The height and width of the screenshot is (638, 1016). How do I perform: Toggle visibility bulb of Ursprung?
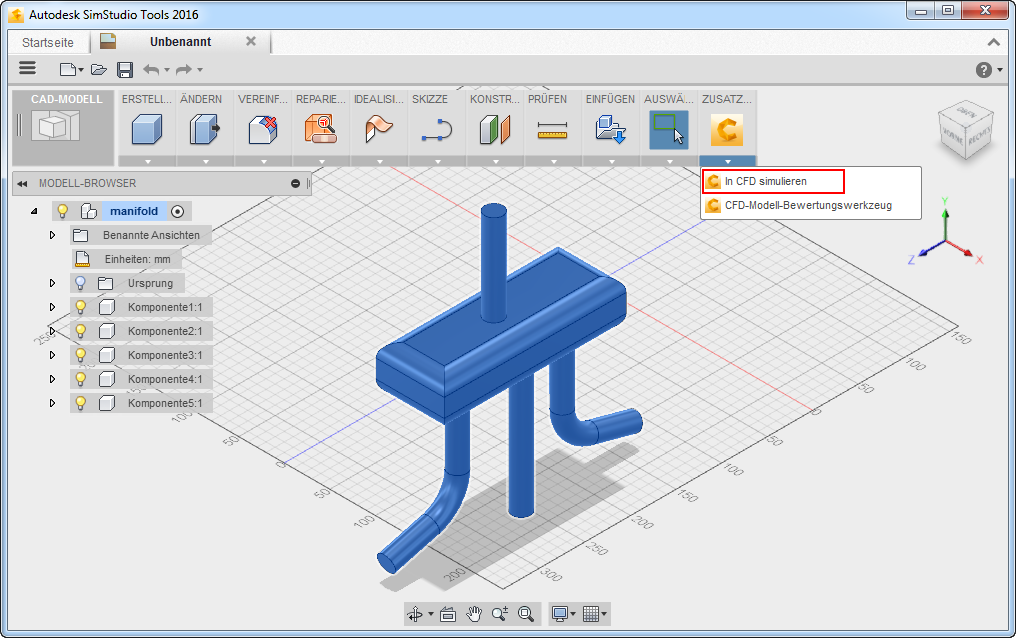coord(80,283)
